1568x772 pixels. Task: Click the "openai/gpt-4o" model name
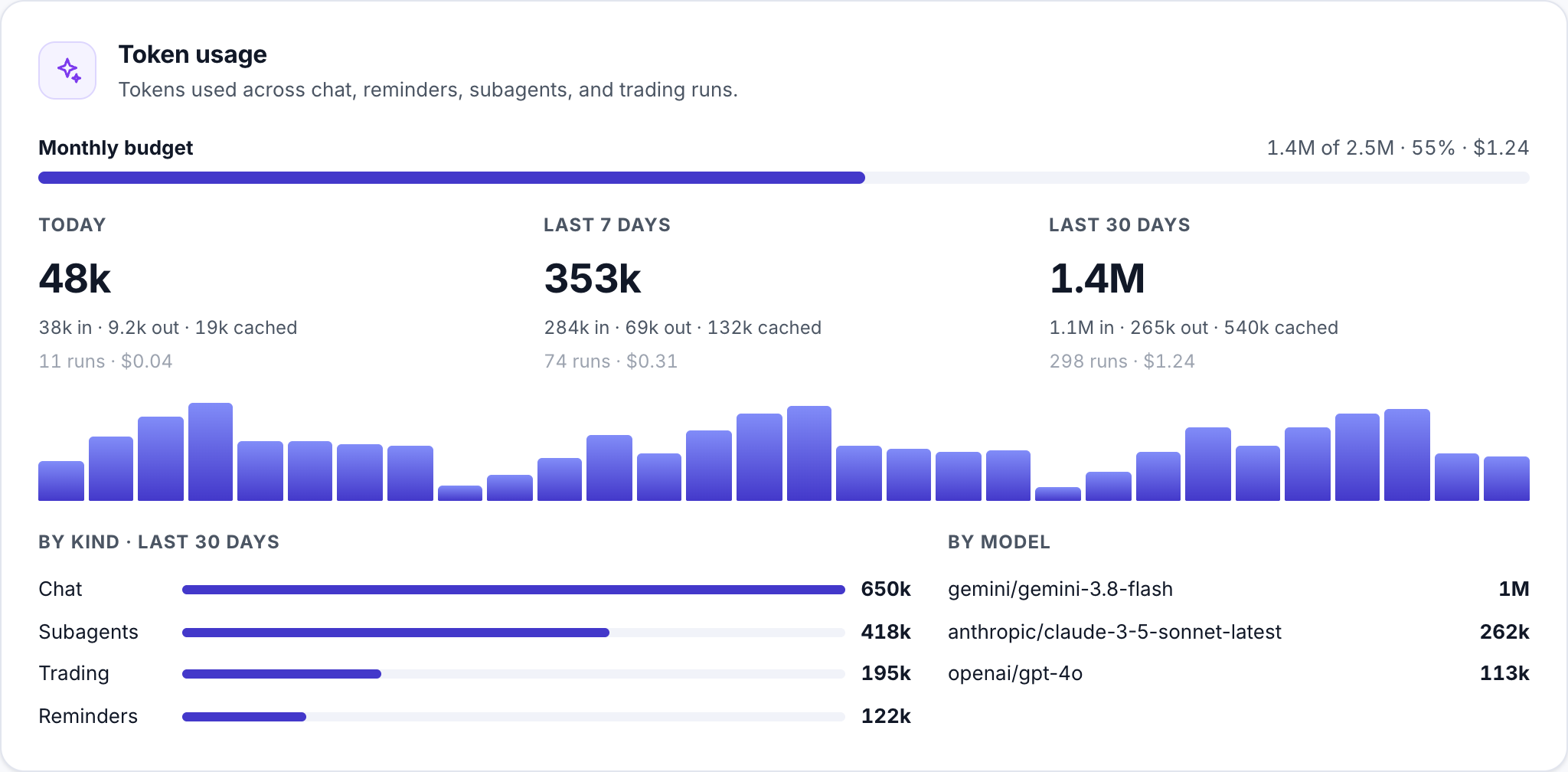[x=1015, y=673]
